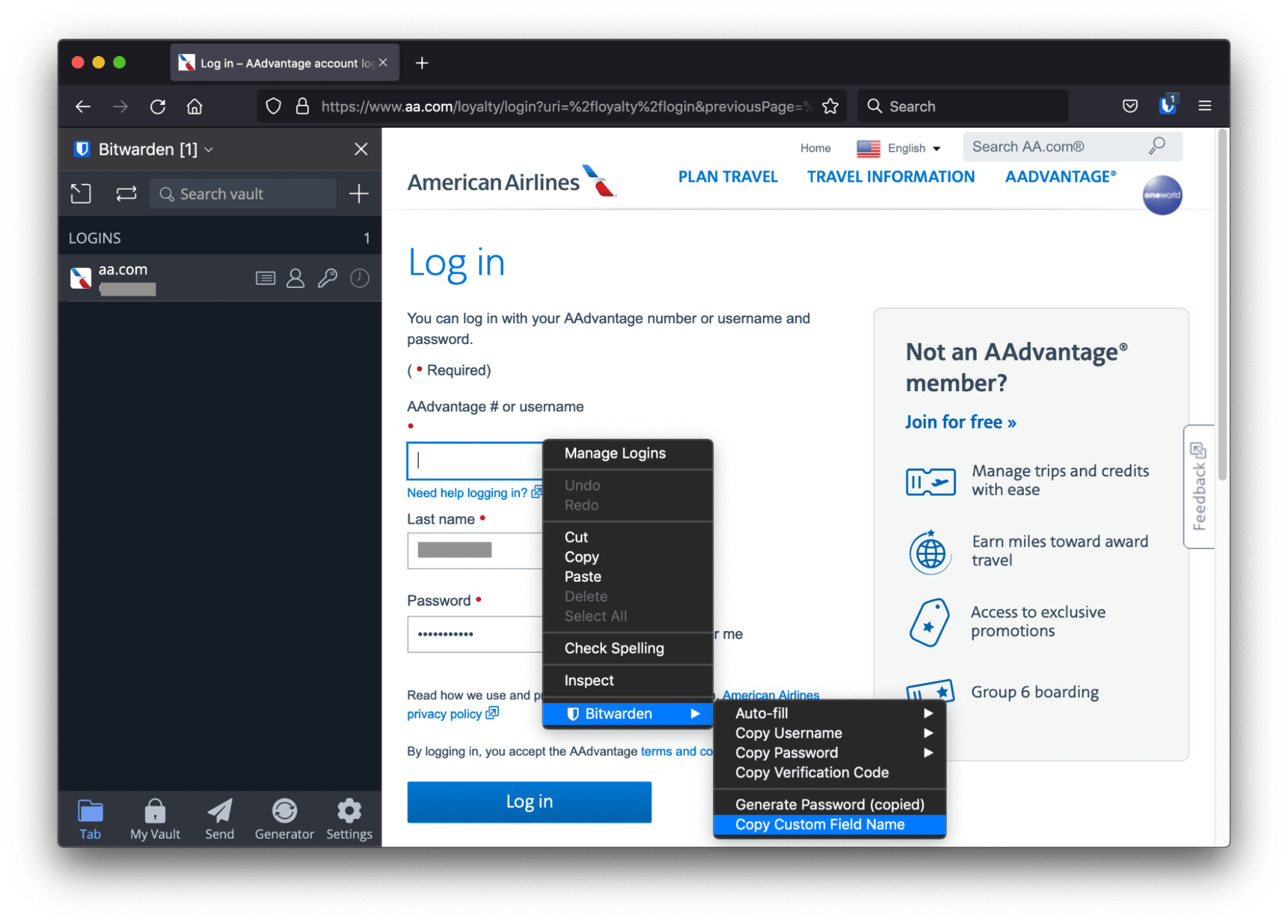Select Generate Password (copied)
Image resolution: width=1288 pixels, height=924 pixels.
coord(830,805)
